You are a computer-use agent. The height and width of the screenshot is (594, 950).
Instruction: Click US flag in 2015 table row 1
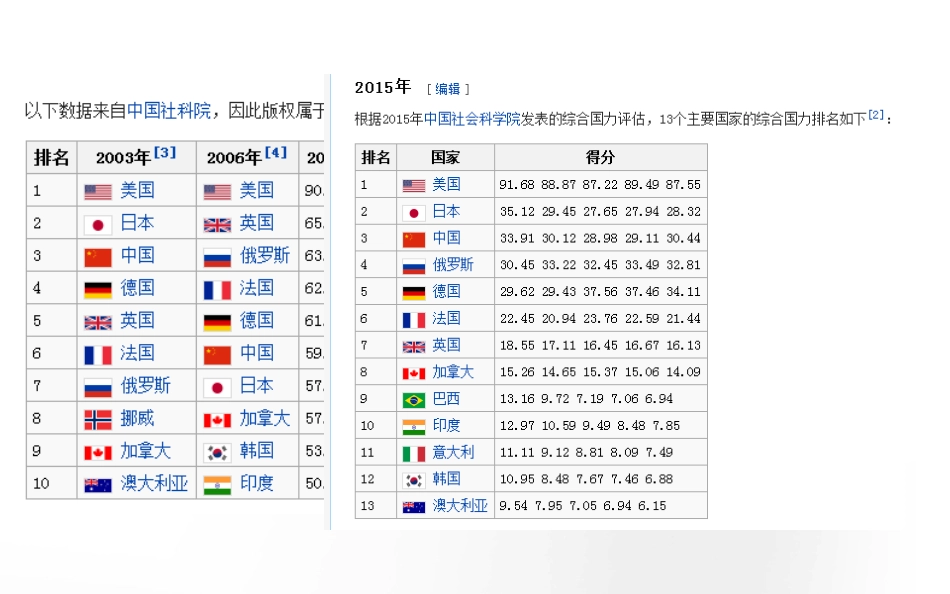pos(414,185)
